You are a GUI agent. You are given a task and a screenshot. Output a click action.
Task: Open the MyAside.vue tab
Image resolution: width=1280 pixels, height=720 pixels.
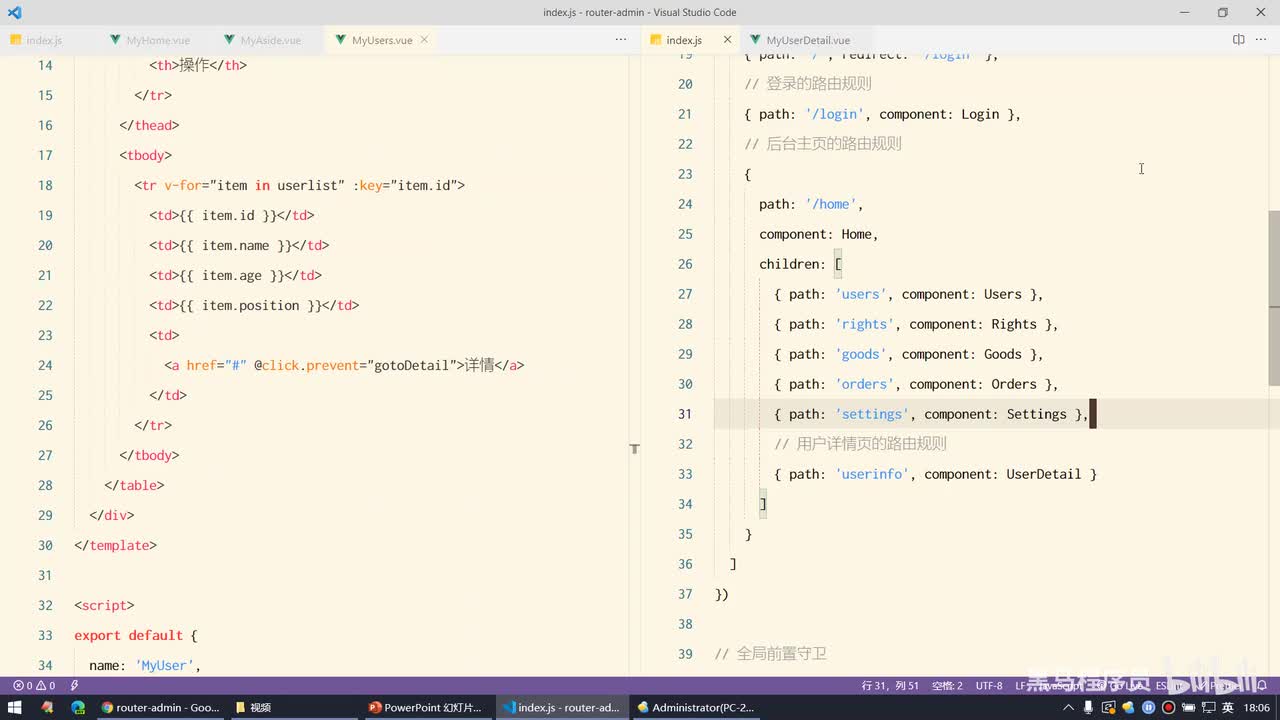click(x=270, y=40)
